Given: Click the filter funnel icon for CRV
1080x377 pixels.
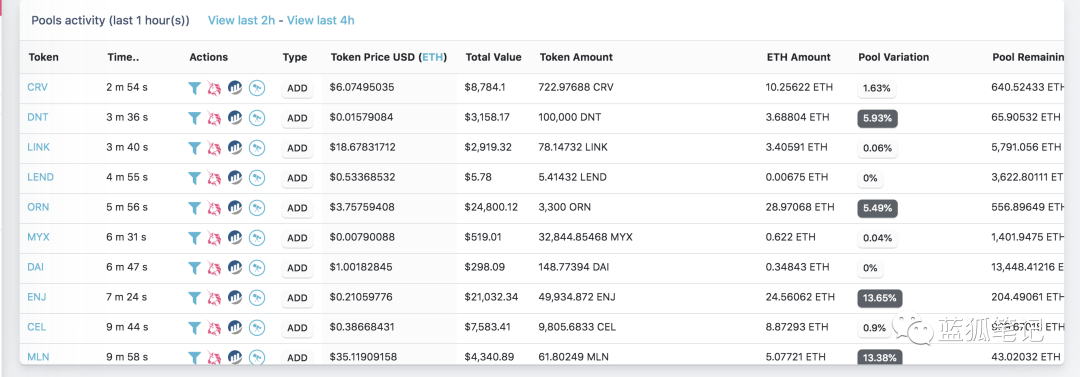Looking at the screenshot, I should pos(194,88).
